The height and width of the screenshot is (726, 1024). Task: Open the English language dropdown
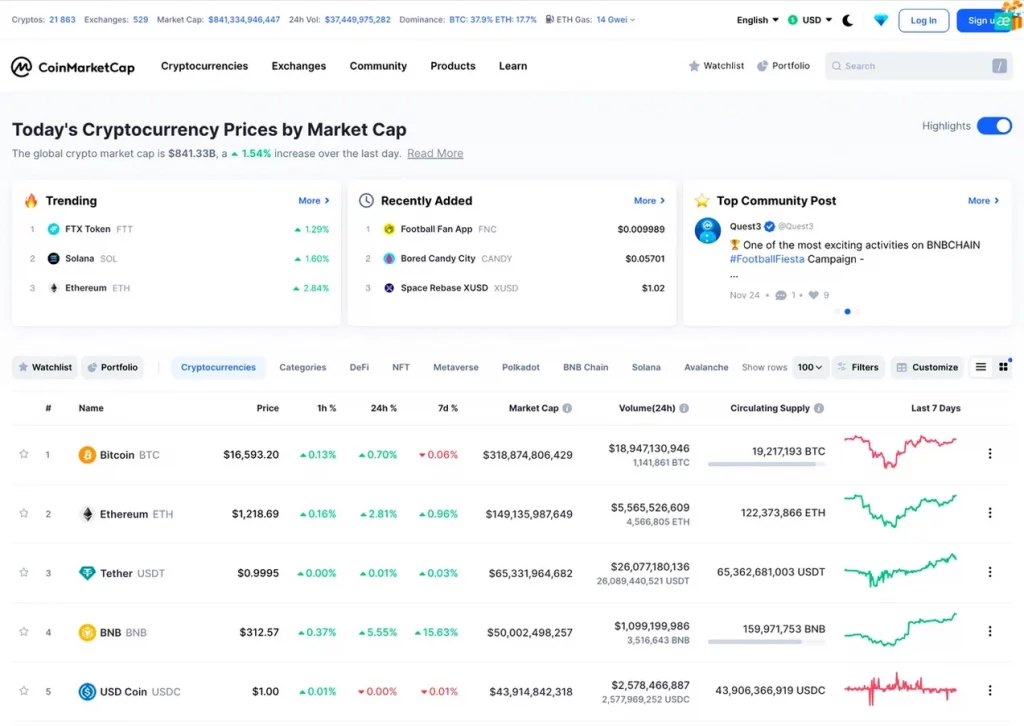coord(757,20)
